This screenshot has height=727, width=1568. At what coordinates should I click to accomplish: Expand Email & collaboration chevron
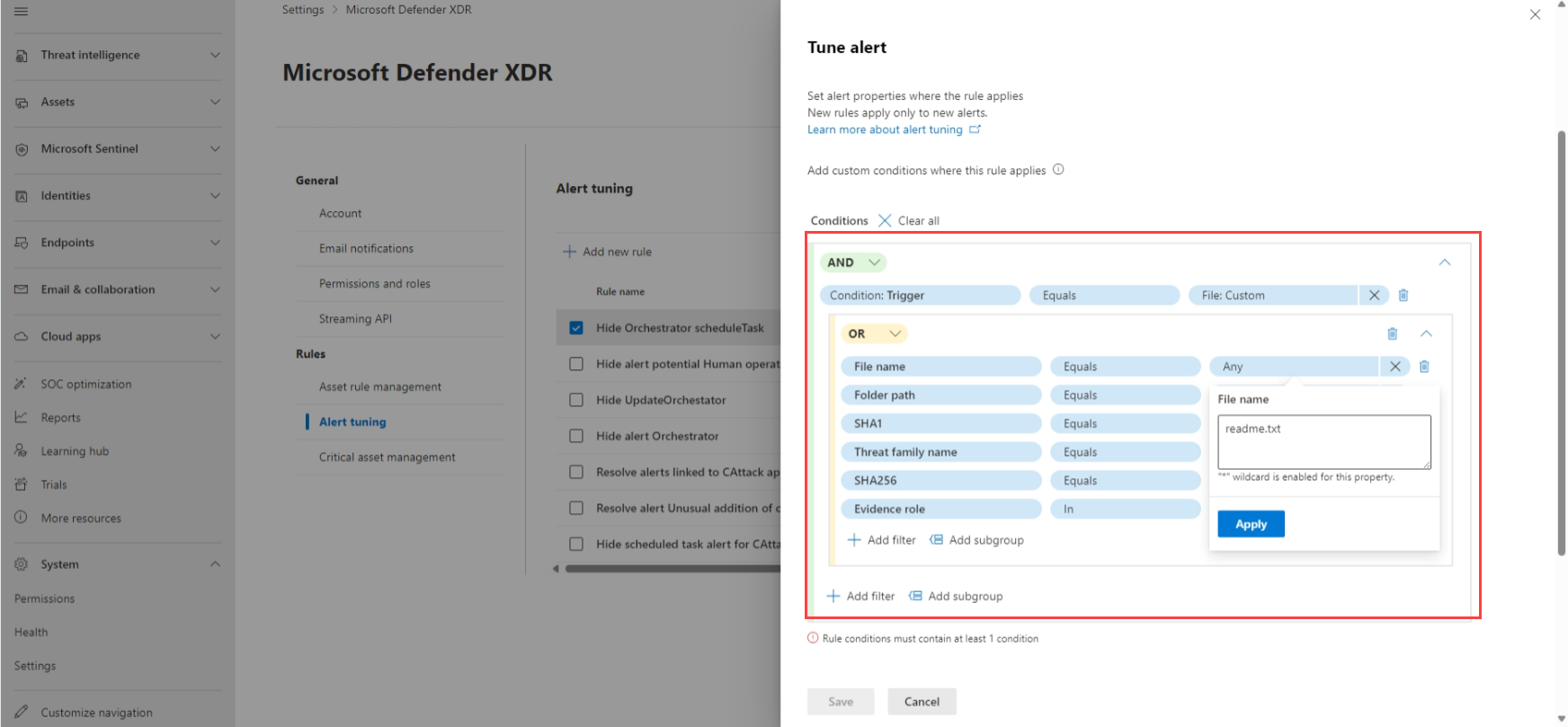click(x=215, y=289)
